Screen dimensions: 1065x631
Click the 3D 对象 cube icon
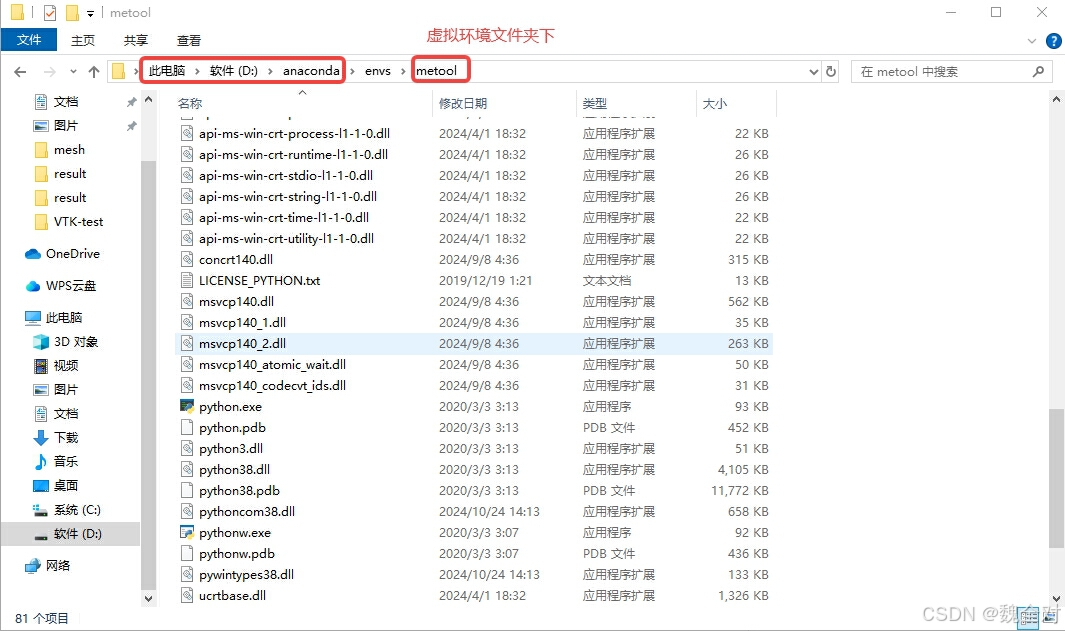tap(41, 342)
